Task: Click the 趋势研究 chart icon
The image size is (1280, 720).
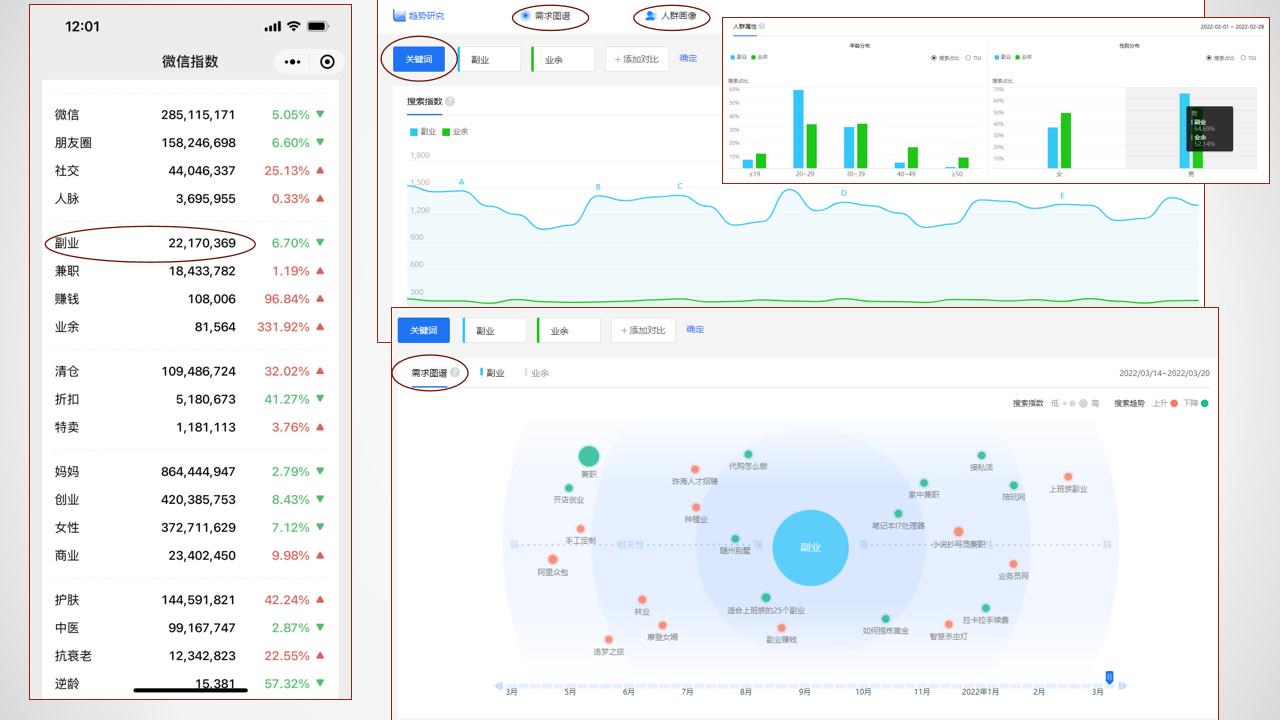Action: pyautogui.click(x=400, y=15)
